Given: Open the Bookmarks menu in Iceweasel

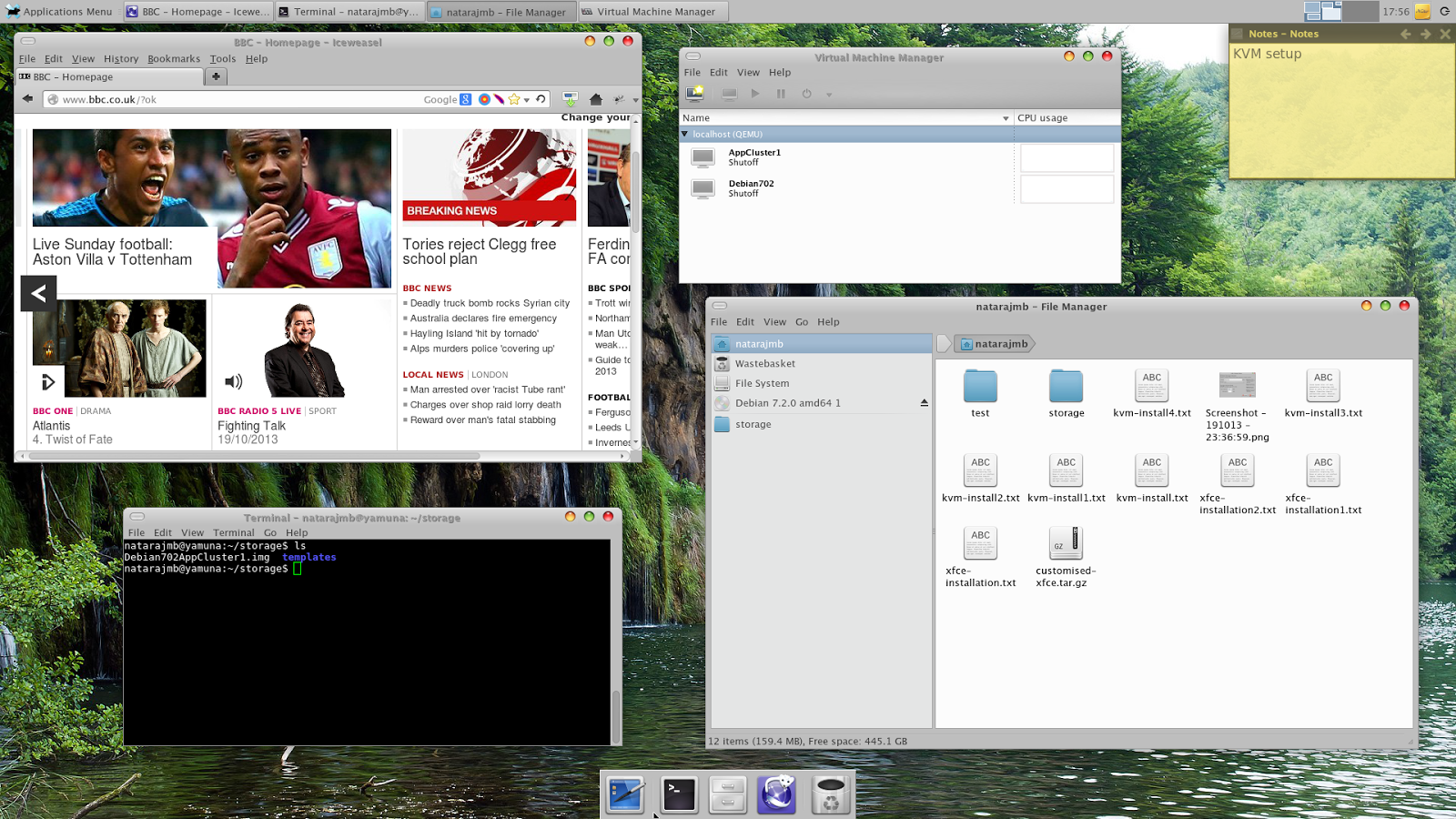Looking at the screenshot, I should 174,59.
